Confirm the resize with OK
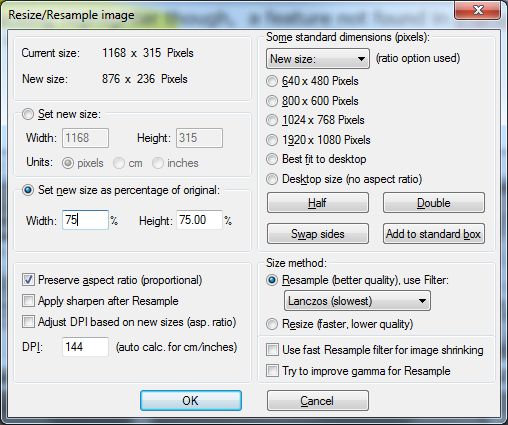 point(191,400)
